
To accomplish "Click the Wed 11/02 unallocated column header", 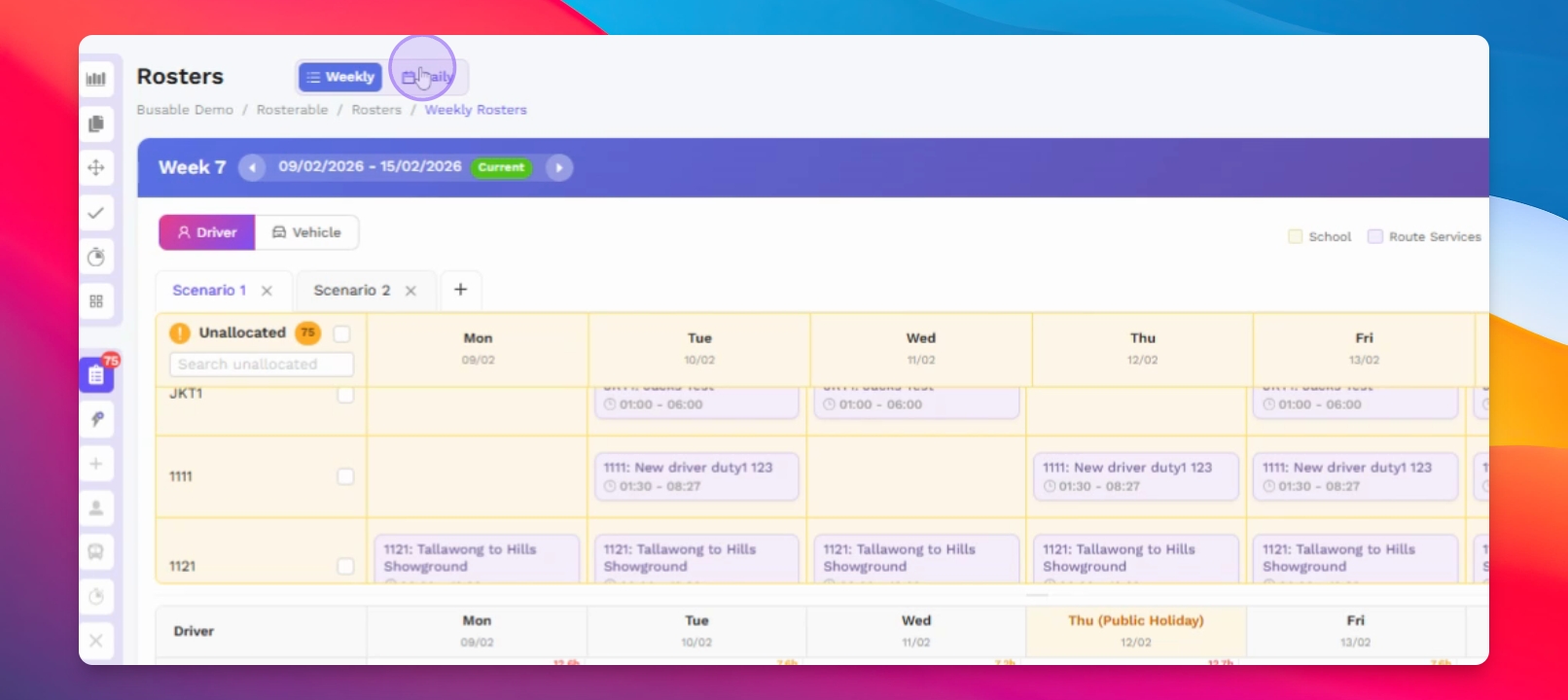I will 921,348.
